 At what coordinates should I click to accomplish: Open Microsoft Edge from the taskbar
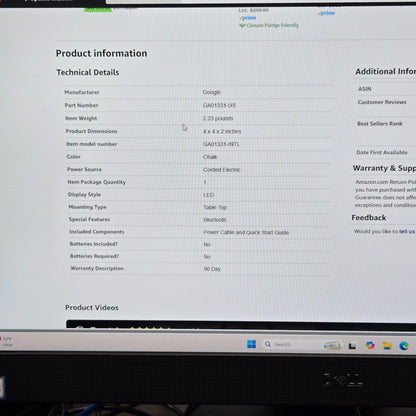404,346
